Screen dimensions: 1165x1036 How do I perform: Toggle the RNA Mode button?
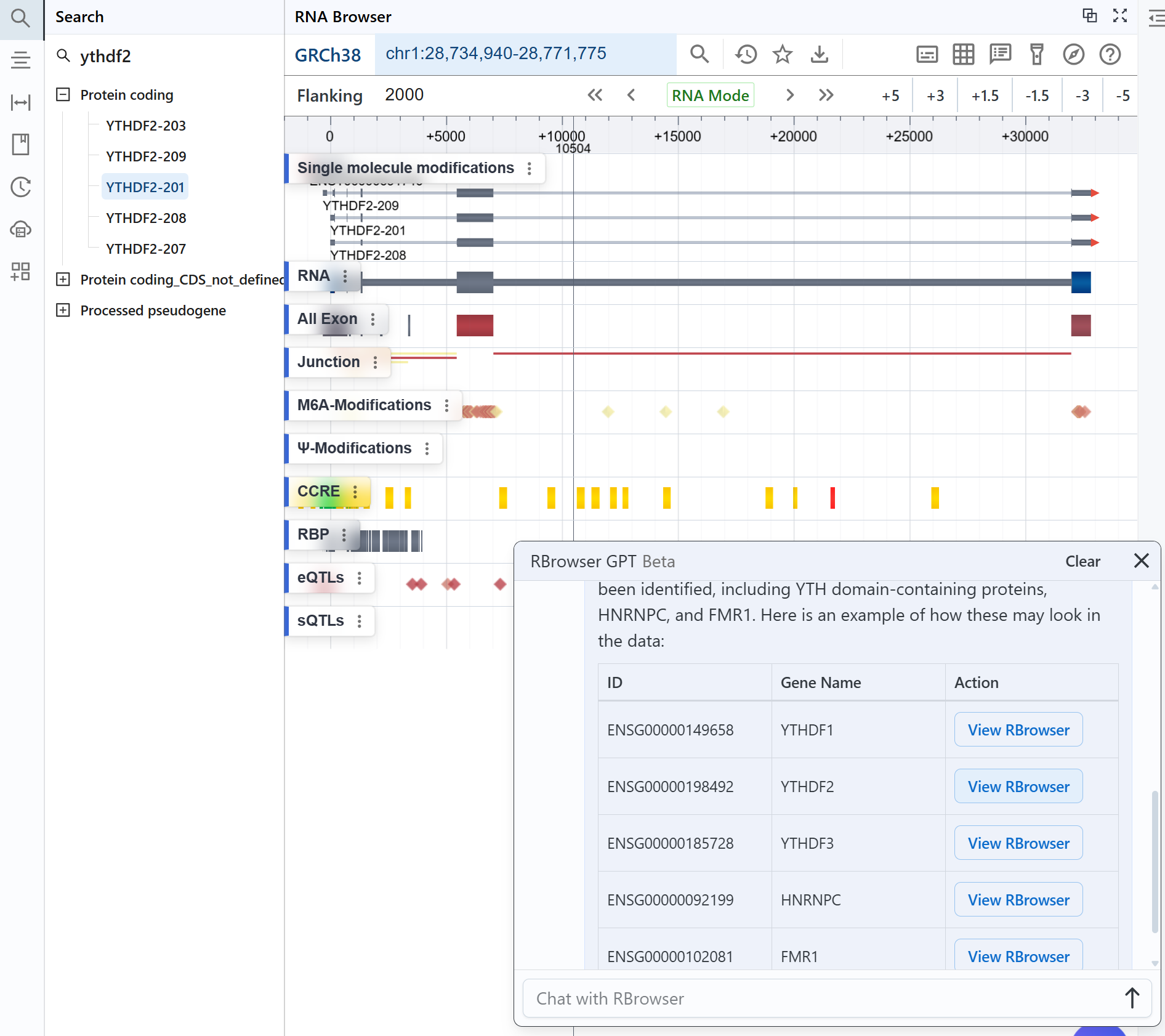pos(710,95)
